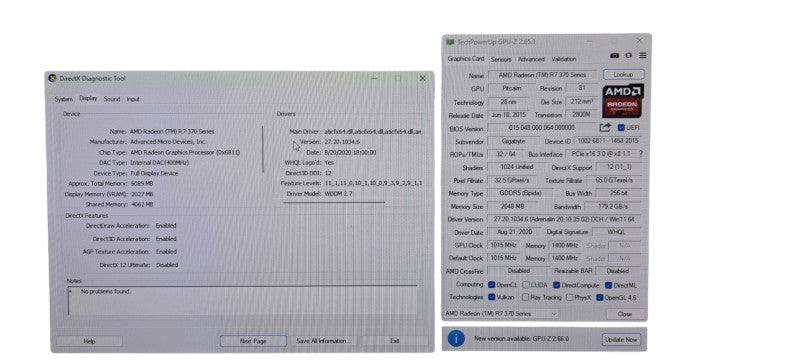The height and width of the screenshot is (360, 800).
Task: Click the Bandwidth 179.2 GB/s field
Action: pos(613,207)
